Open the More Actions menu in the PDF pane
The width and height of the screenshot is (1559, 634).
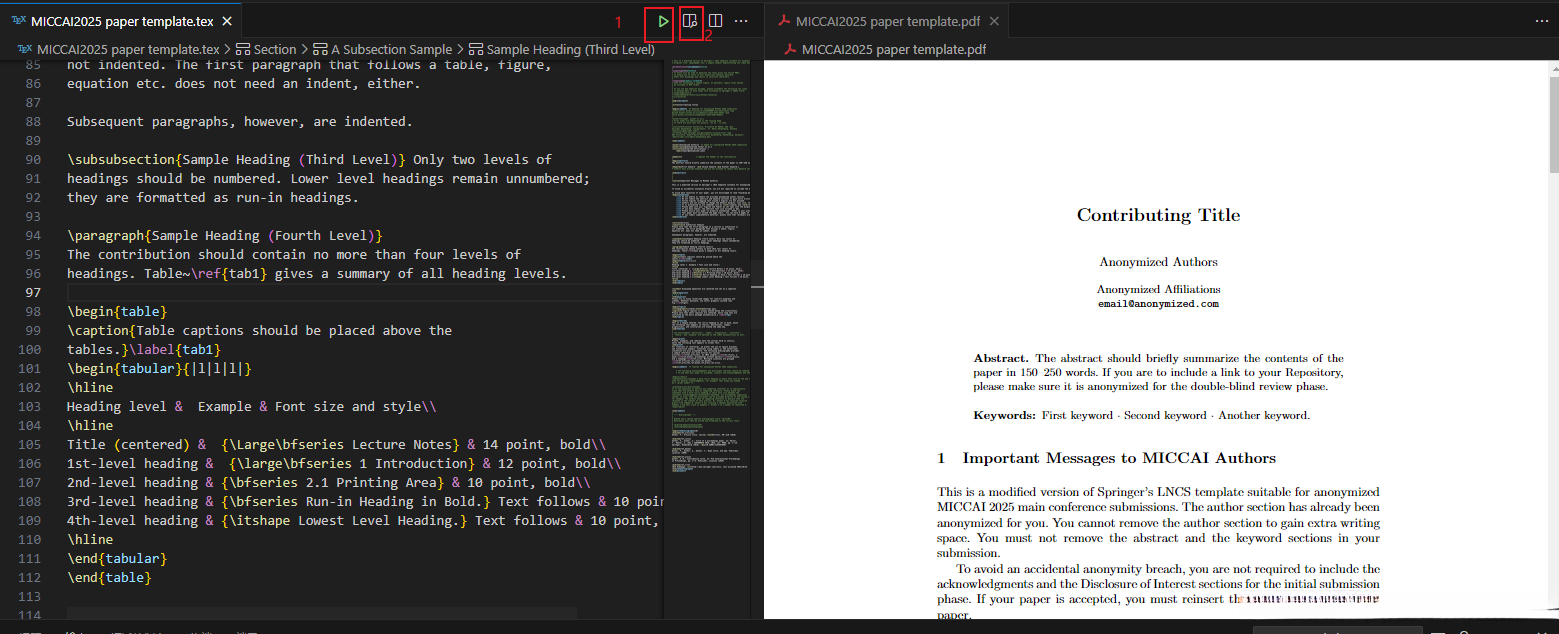click(x=1540, y=21)
